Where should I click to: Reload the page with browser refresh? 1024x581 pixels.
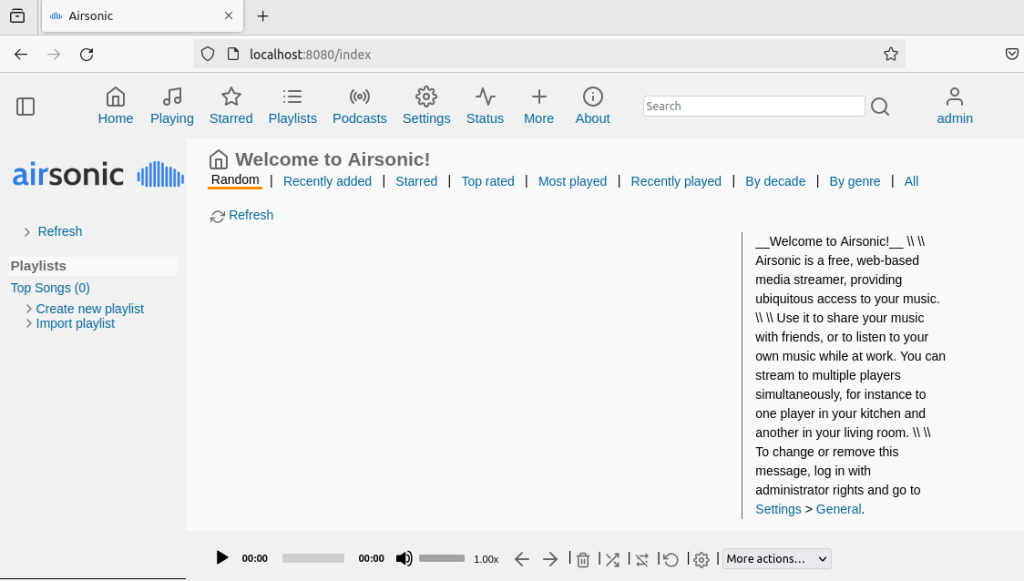coord(86,54)
